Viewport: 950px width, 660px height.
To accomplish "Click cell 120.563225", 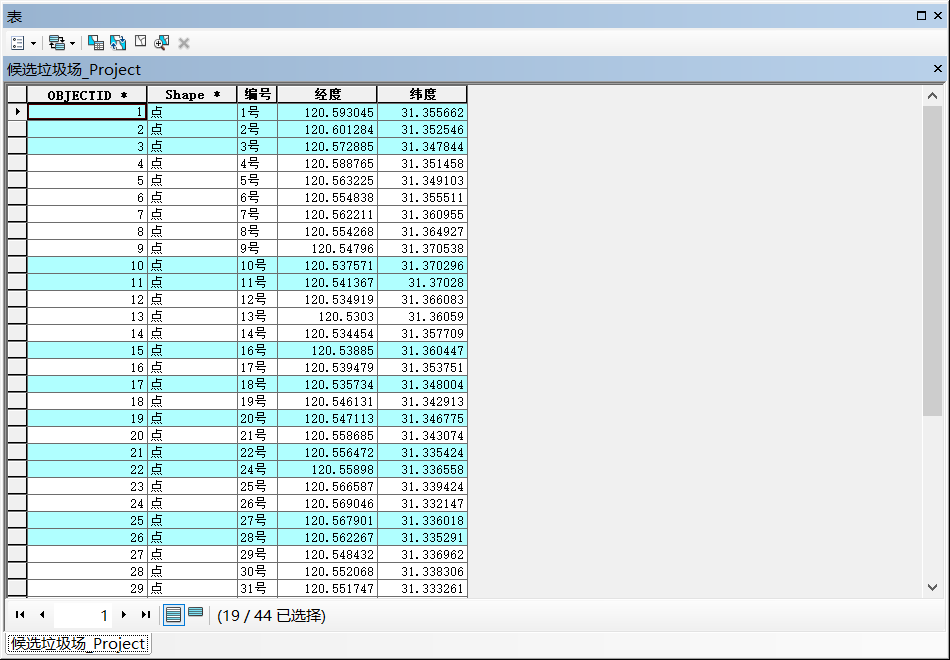I will click(327, 180).
